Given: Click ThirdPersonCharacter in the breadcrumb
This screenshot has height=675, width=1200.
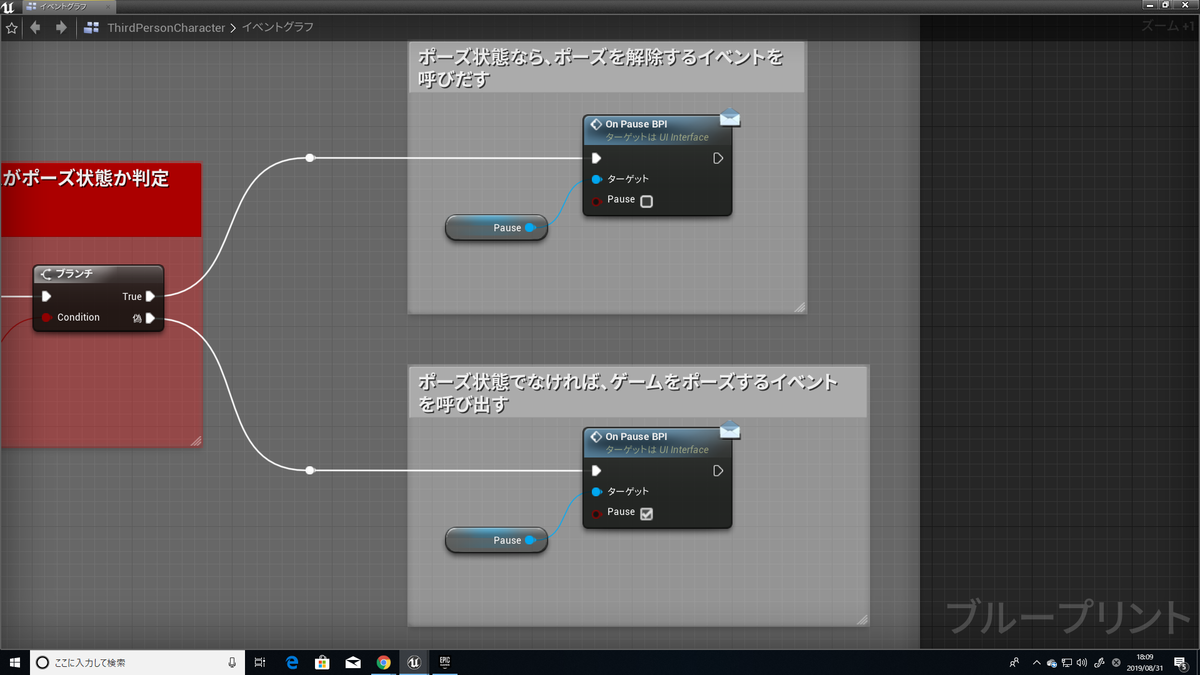Looking at the screenshot, I should click(166, 28).
